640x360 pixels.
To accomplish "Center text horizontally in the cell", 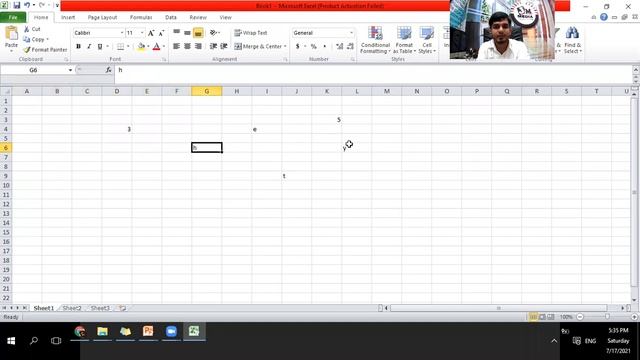I will click(187, 47).
